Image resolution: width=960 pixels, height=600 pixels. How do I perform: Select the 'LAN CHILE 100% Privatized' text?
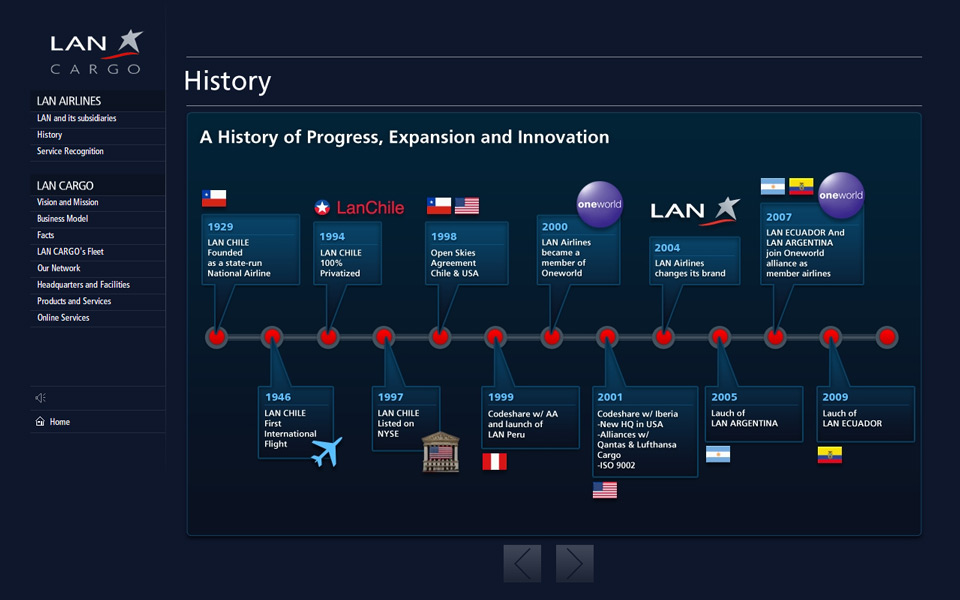[x=340, y=263]
